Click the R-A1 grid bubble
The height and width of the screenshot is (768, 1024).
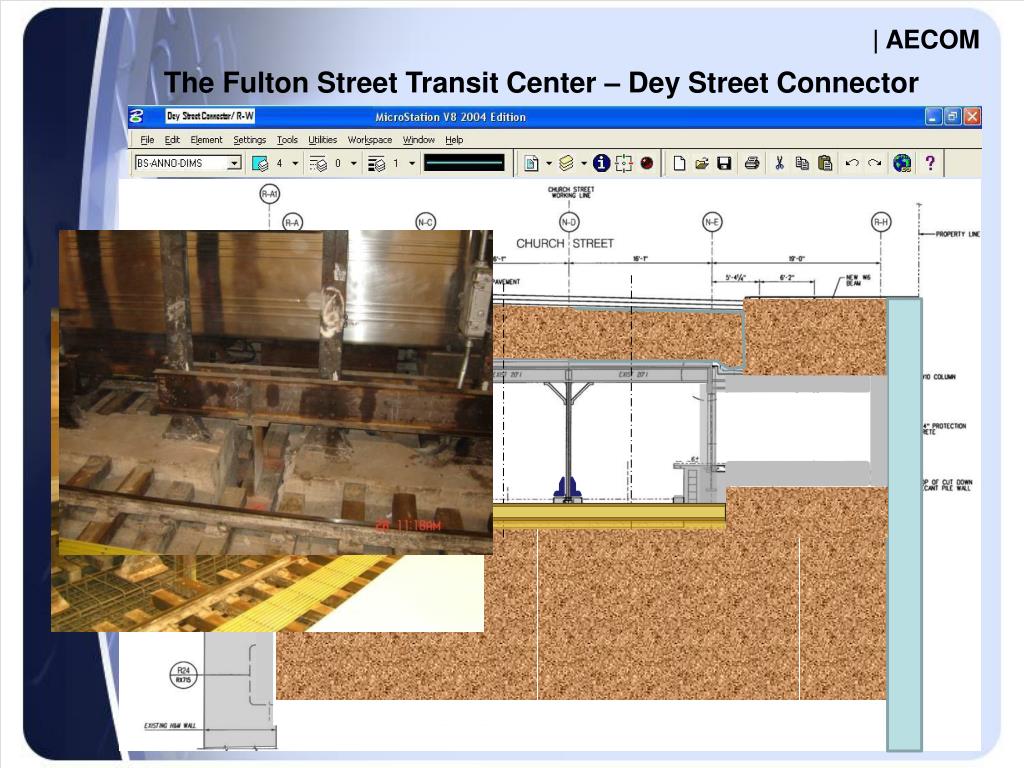(x=270, y=194)
